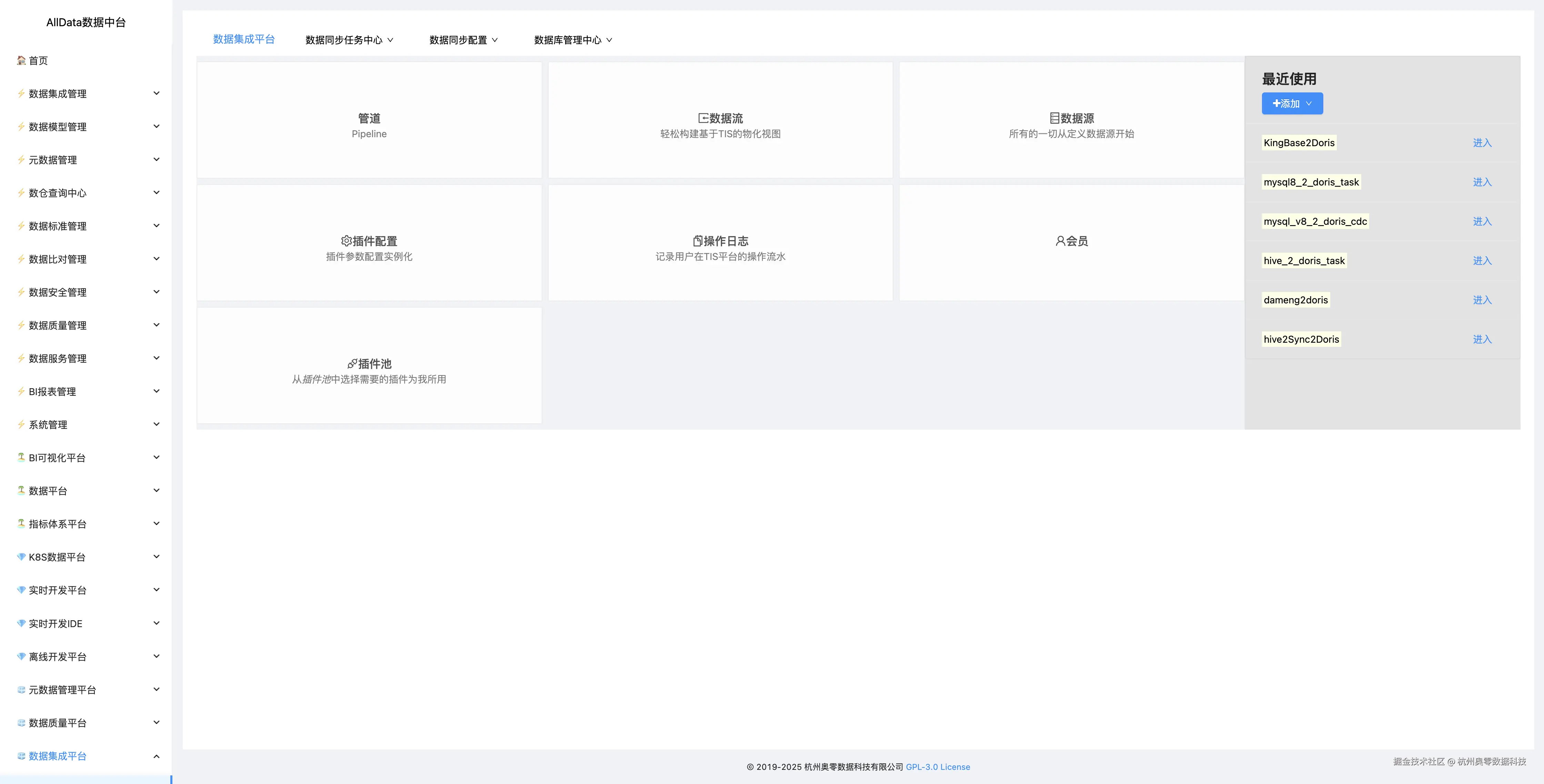Select the 数据集成平台 tab
1544x784 pixels.
244,40
